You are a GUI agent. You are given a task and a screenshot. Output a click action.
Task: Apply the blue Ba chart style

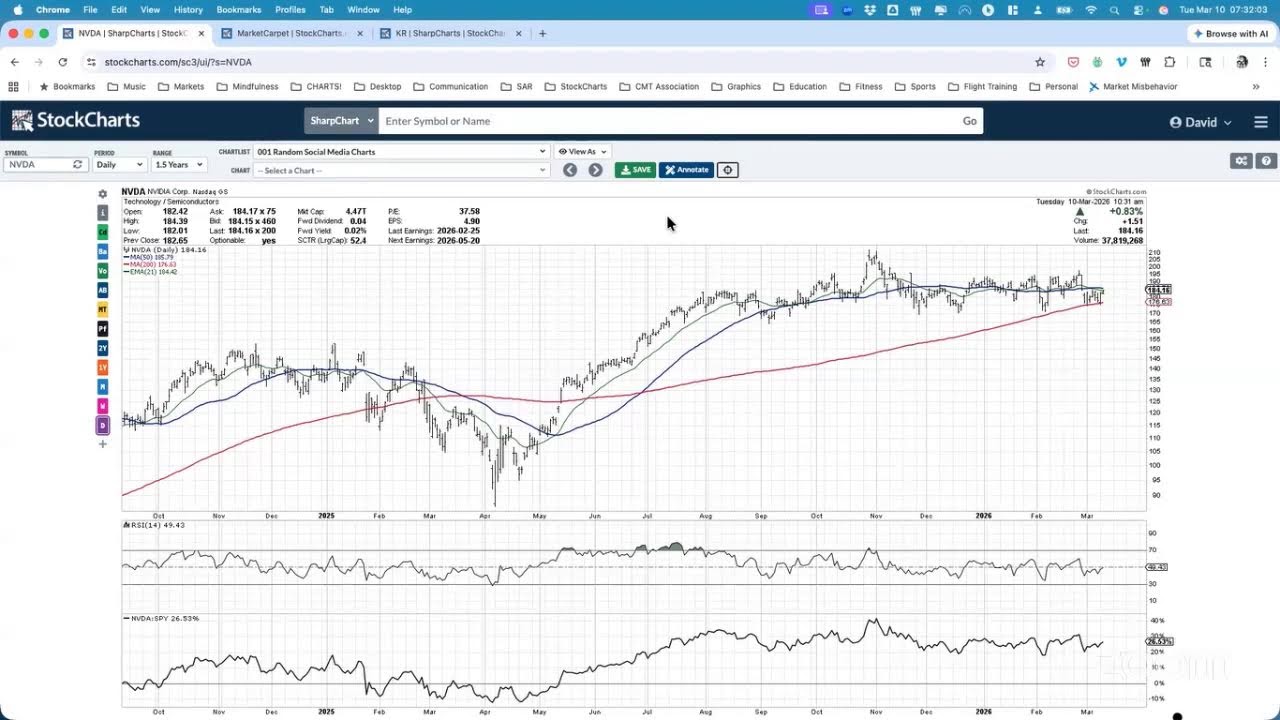tap(102, 251)
